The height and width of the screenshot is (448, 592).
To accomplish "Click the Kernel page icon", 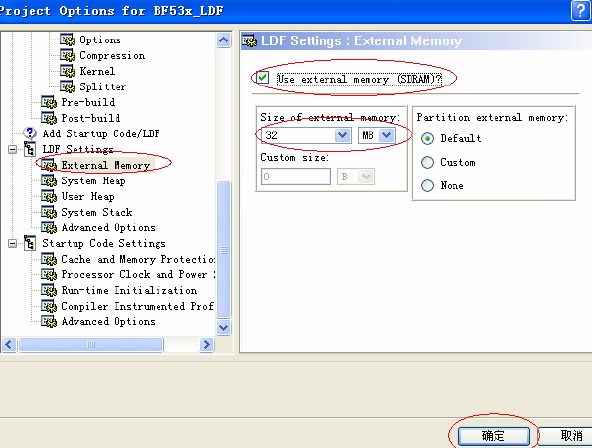I will click(67, 71).
